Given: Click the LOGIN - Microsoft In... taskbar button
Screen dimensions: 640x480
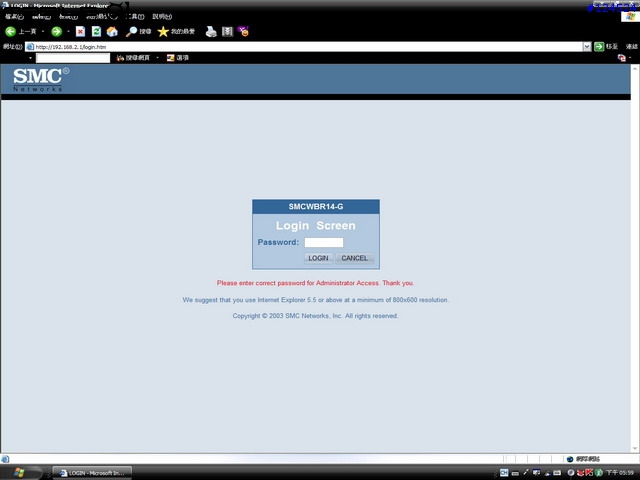Looking at the screenshot, I should click(92, 473).
